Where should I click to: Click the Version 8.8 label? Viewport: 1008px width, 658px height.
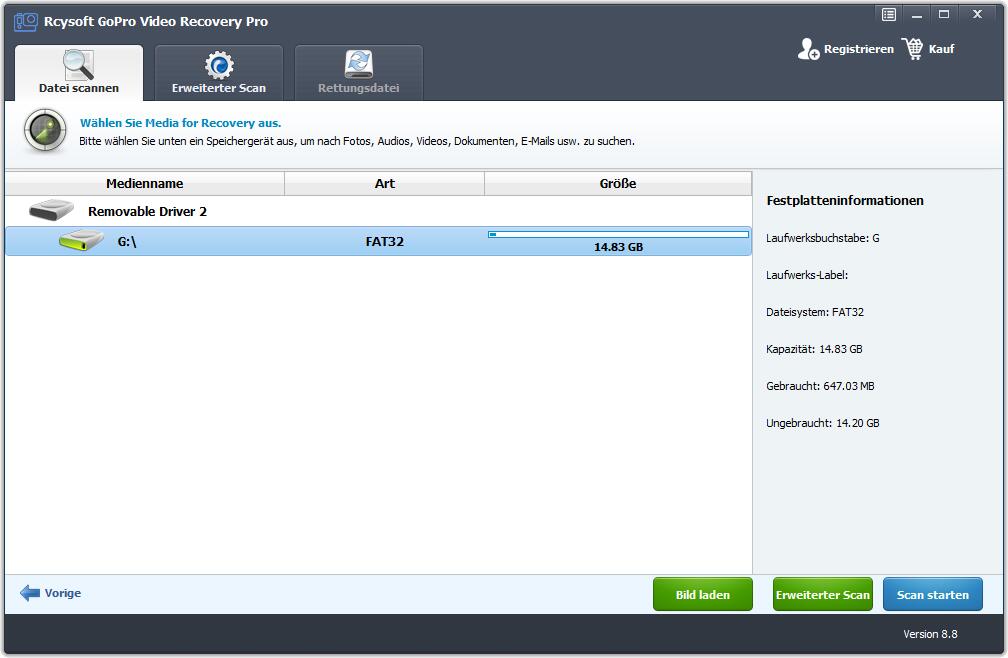pos(930,634)
